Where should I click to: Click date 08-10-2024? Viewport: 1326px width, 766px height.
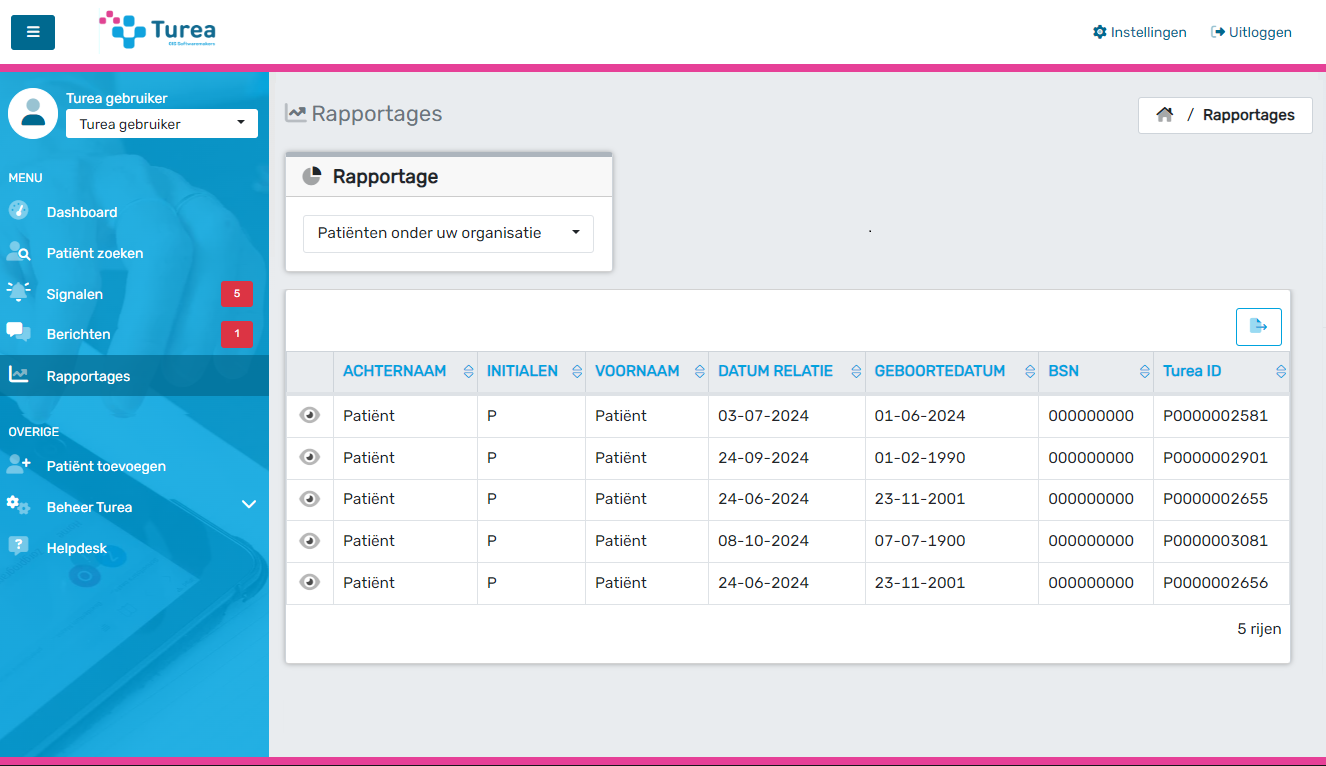click(x=763, y=541)
